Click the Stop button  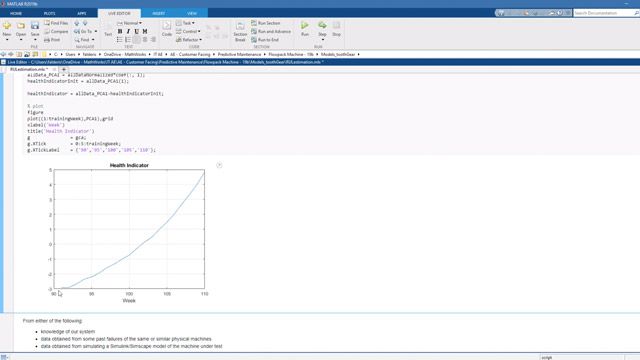tap(336, 29)
